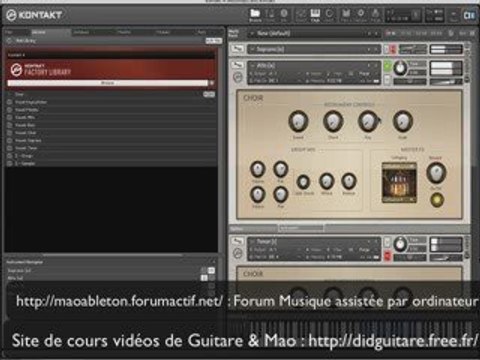Click the wrench edit icon of the Alto instrument

237,64
